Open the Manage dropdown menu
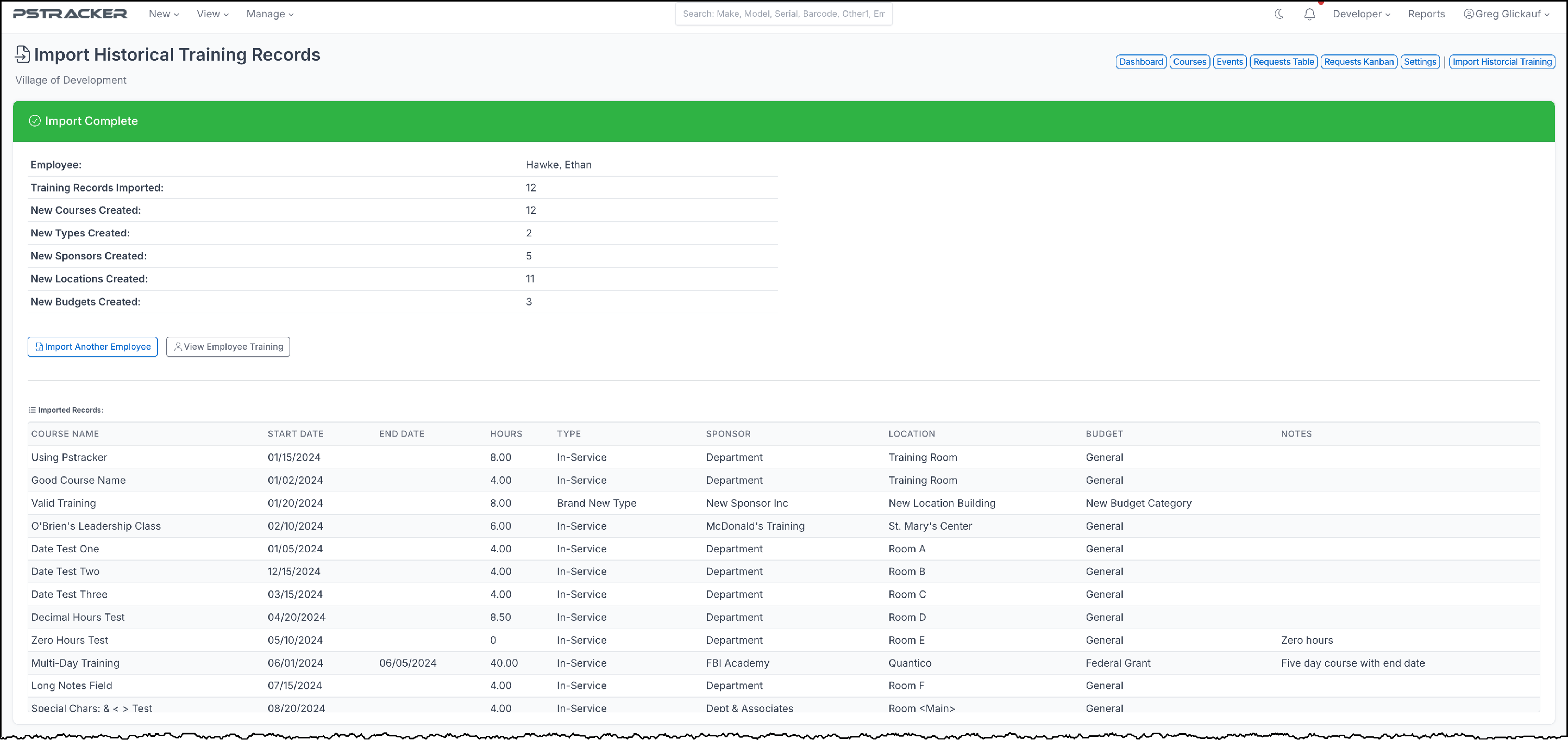This screenshot has width=1568, height=740. pos(270,14)
